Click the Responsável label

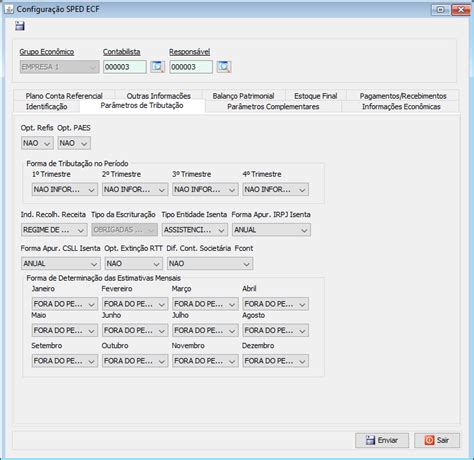pos(190,52)
